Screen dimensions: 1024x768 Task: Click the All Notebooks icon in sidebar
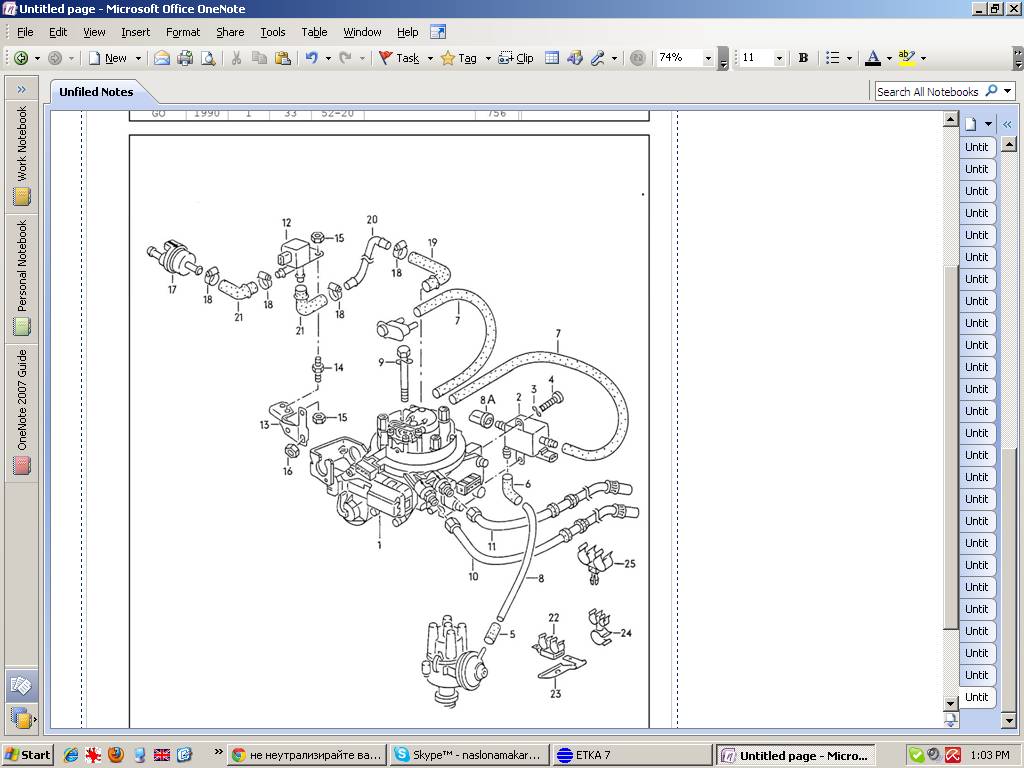21,717
